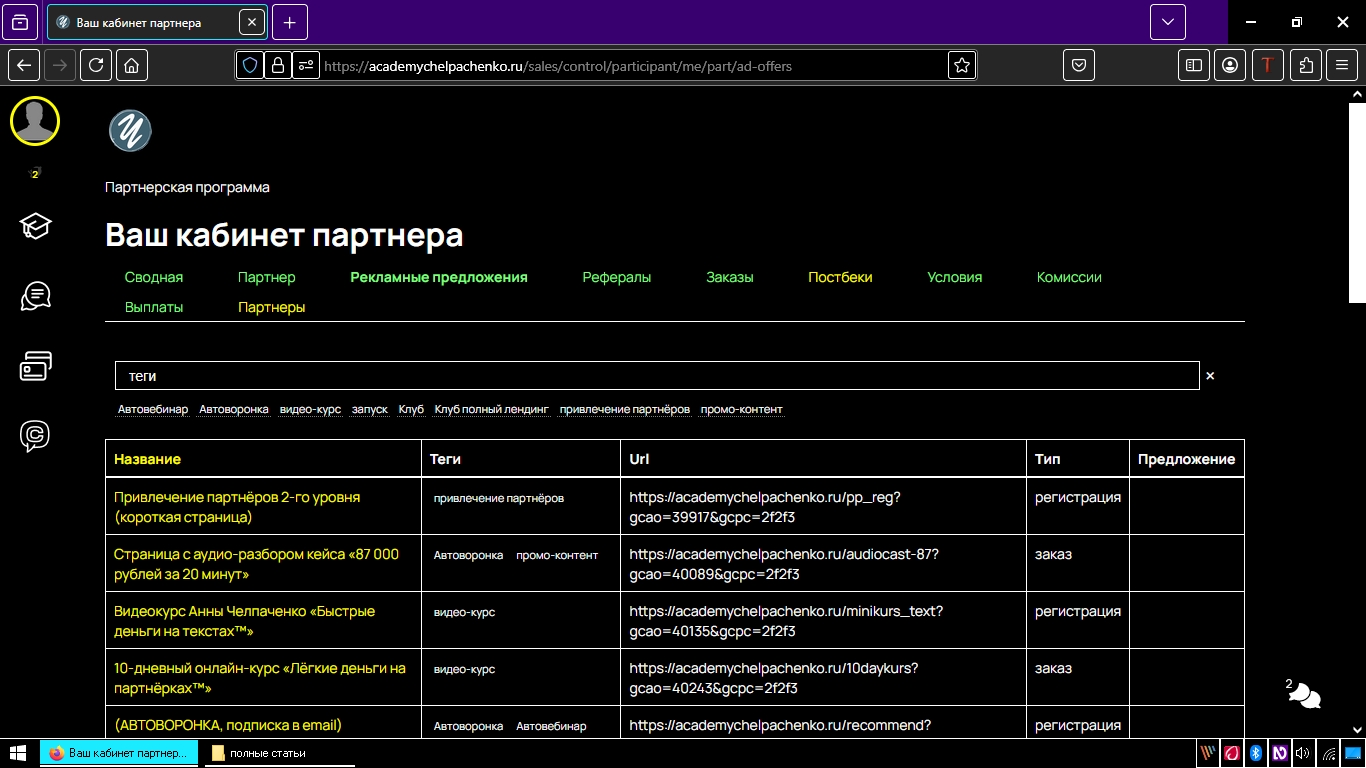Open offer 'Видеокурс Анны Челпаченко'

(x=245, y=621)
